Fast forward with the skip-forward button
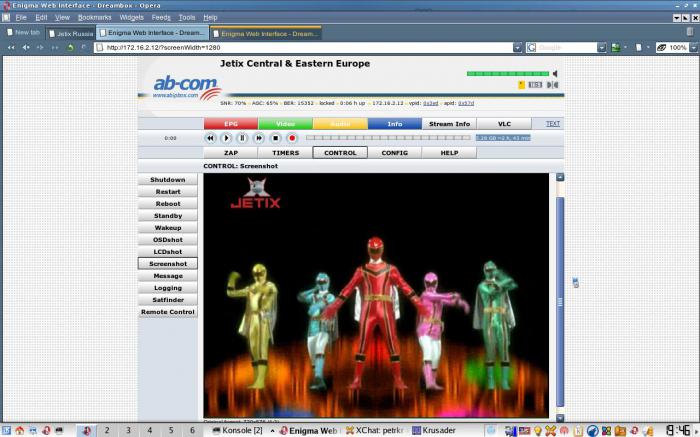This screenshot has height=437, width=700. coord(259,138)
